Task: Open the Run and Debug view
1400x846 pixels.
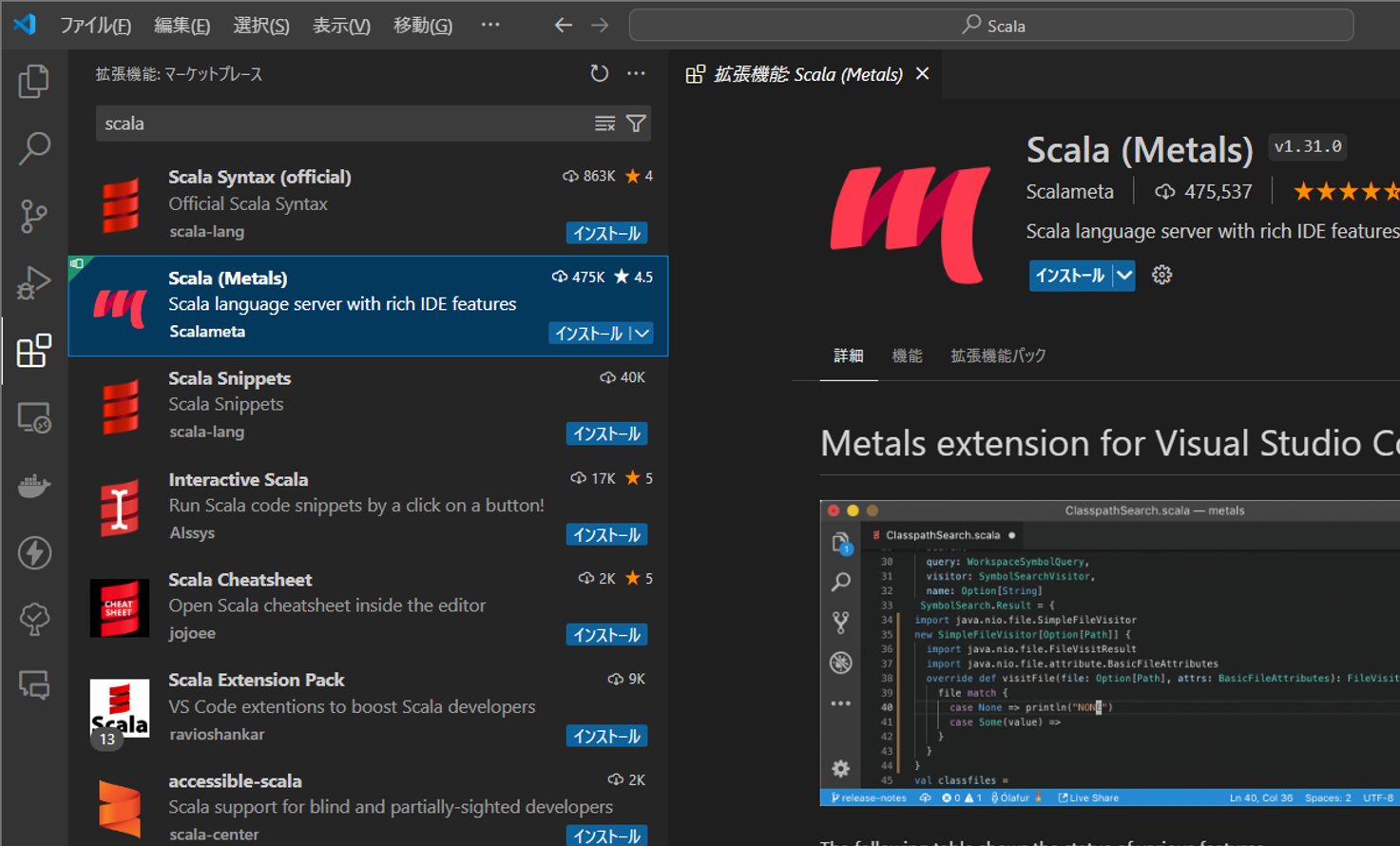Action: (x=34, y=283)
